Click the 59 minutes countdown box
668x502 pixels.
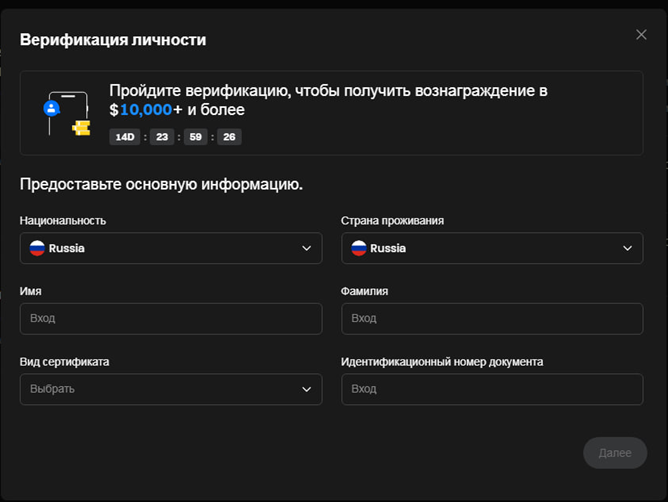[x=195, y=137]
